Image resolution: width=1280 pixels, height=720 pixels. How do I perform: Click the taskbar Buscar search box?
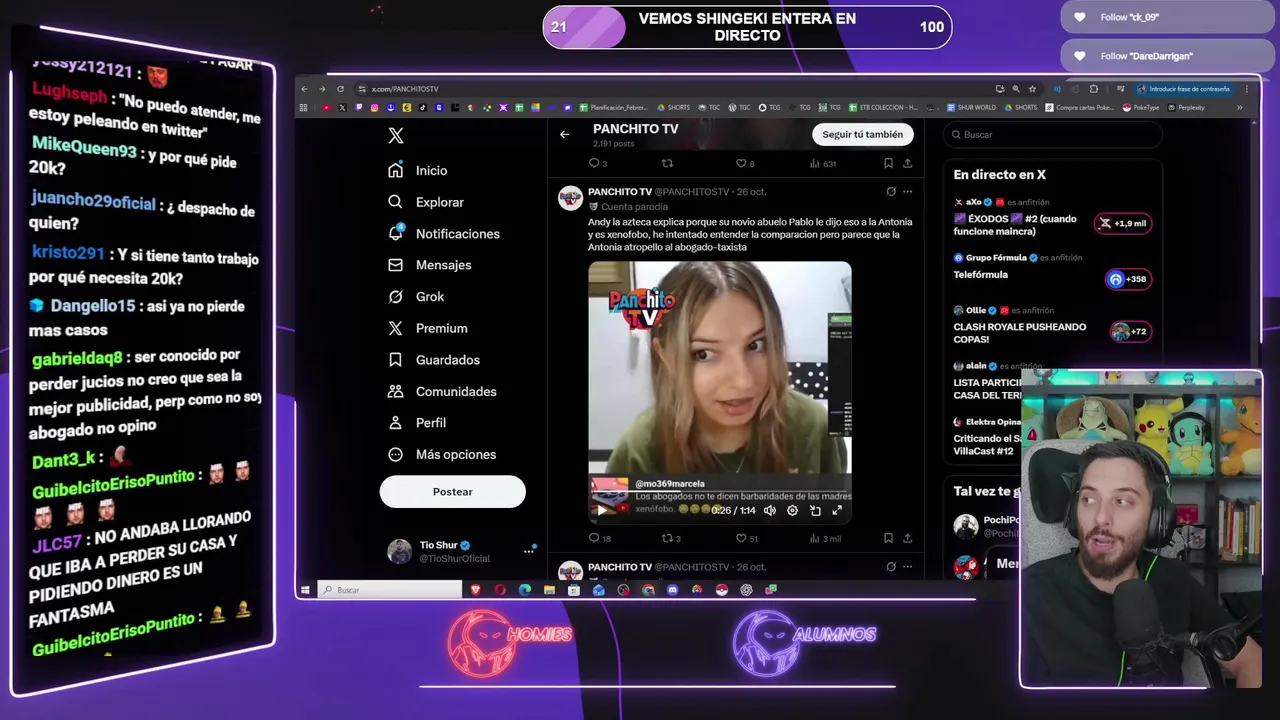click(390, 590)
